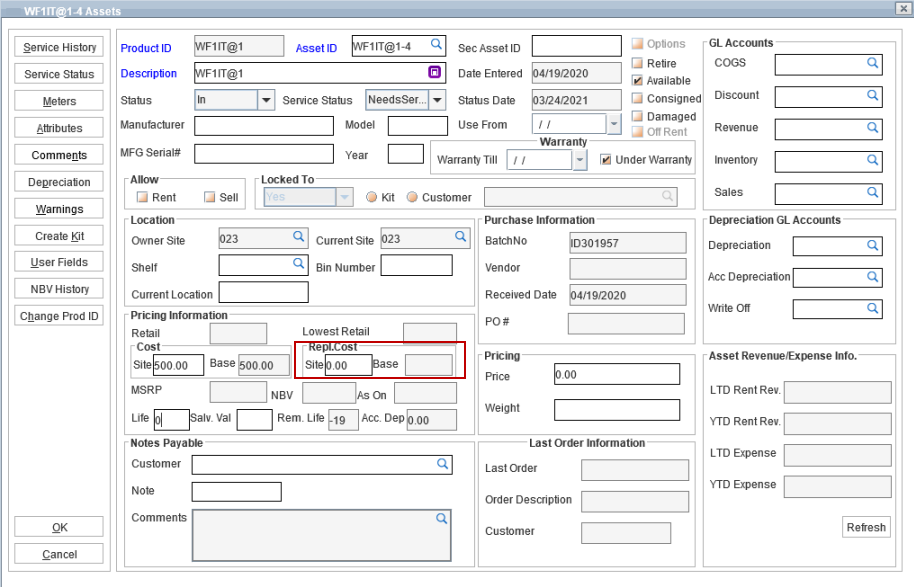The image size is (914, 587).
Task: Expand the Status dropdown
Action: point(266,100)
